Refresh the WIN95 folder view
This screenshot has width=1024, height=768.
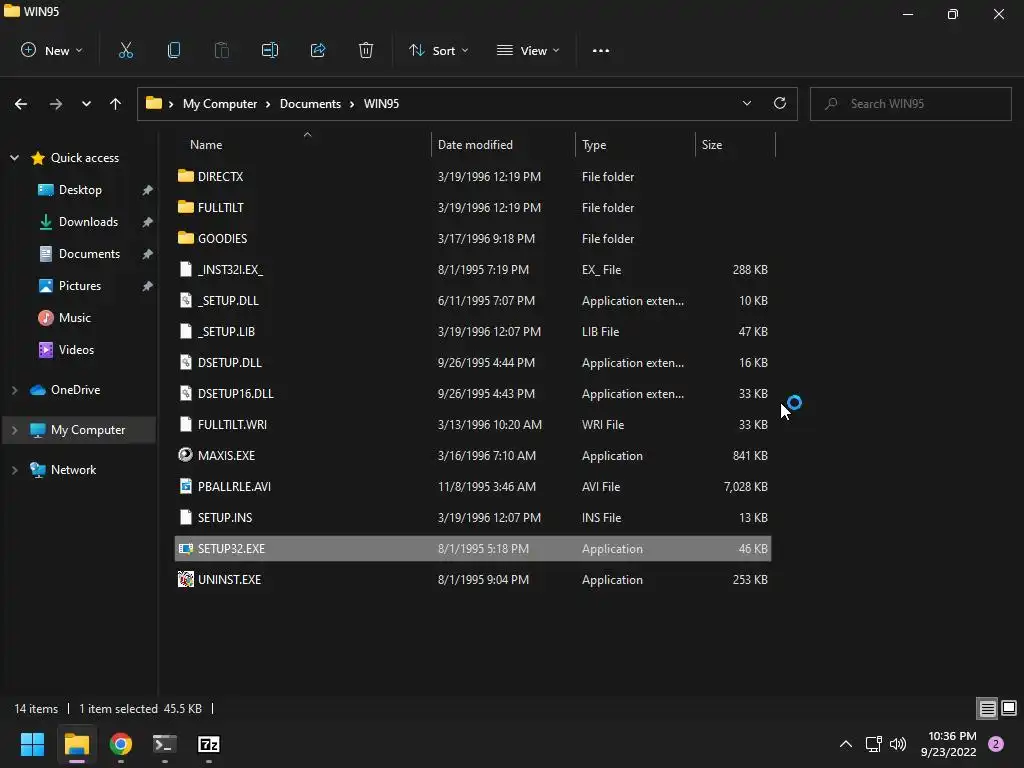click(x=780, y=103)
